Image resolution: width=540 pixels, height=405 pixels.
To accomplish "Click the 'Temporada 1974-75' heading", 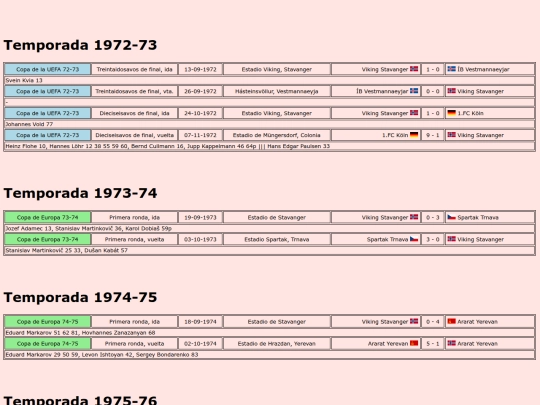I will [x=80, y=297].
